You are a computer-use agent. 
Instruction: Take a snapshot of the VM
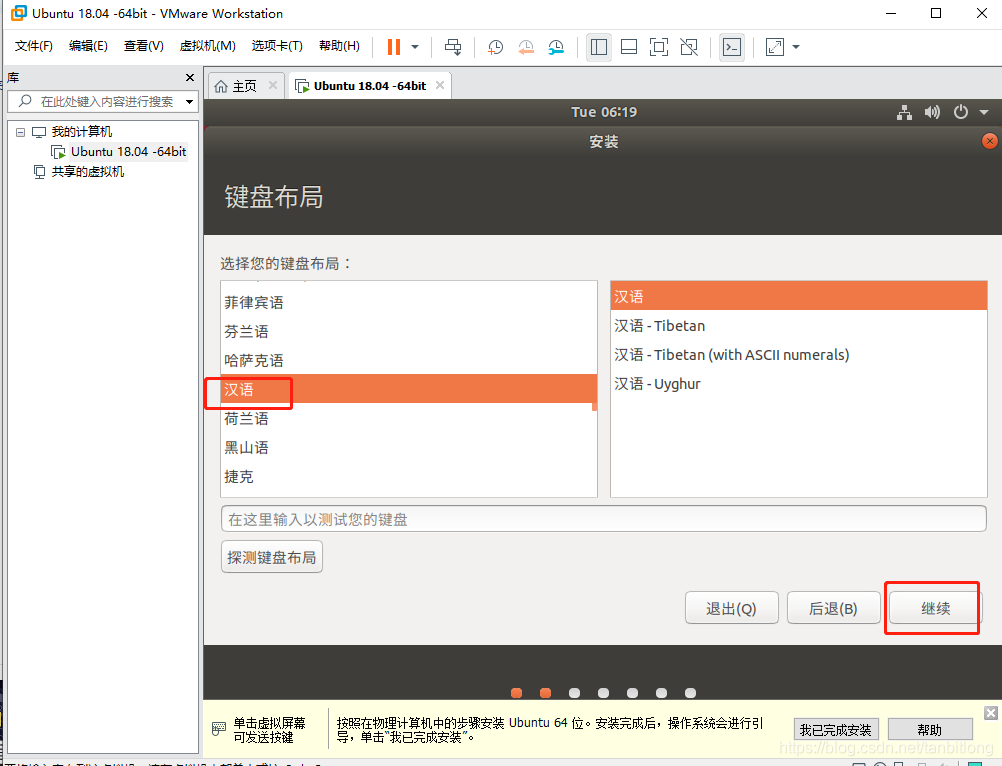click(495, 47)
